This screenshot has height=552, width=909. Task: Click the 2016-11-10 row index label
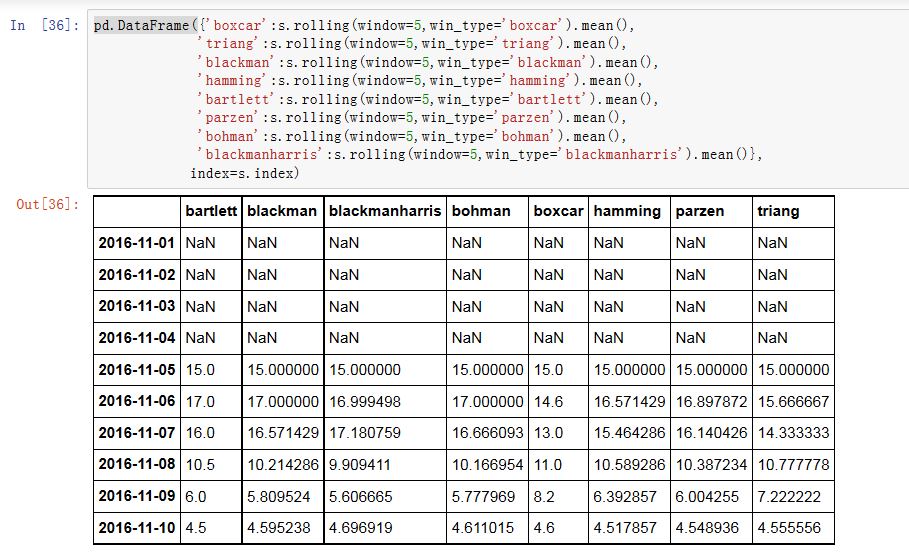137,528
